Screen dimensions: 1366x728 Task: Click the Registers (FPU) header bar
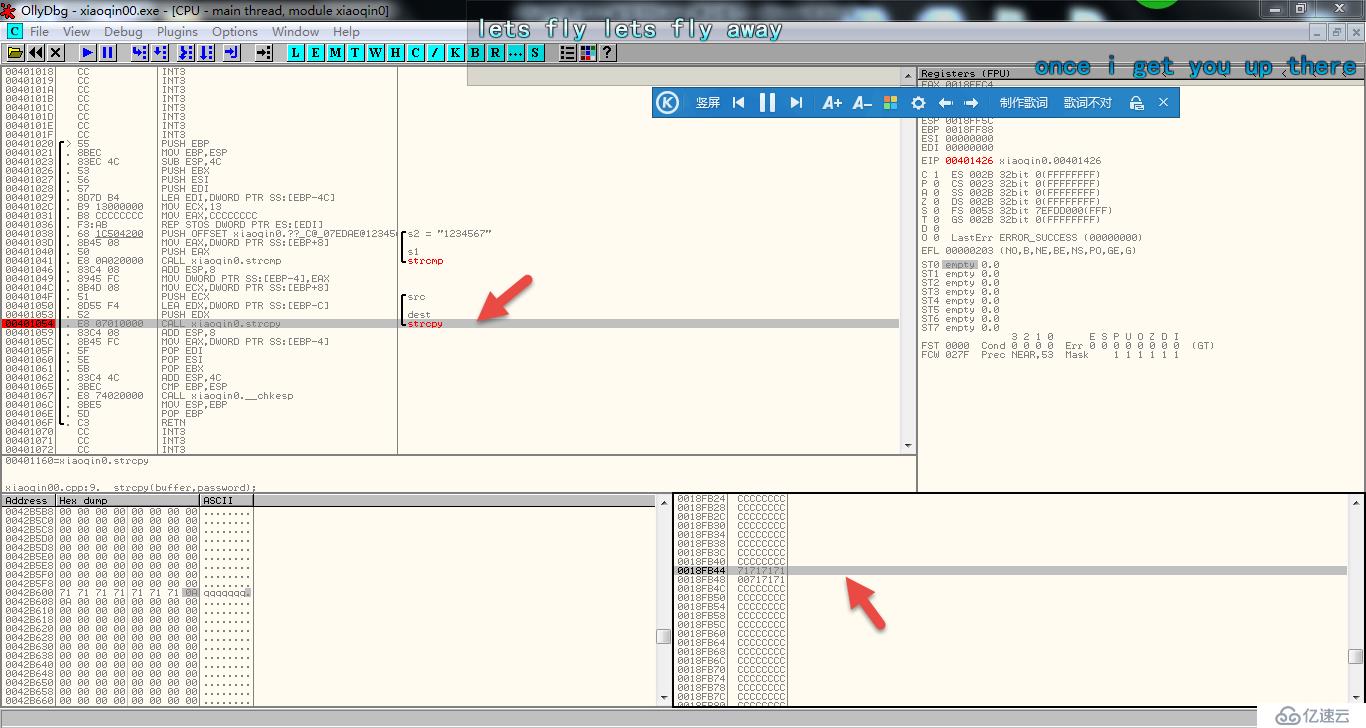coord(1141,74)
